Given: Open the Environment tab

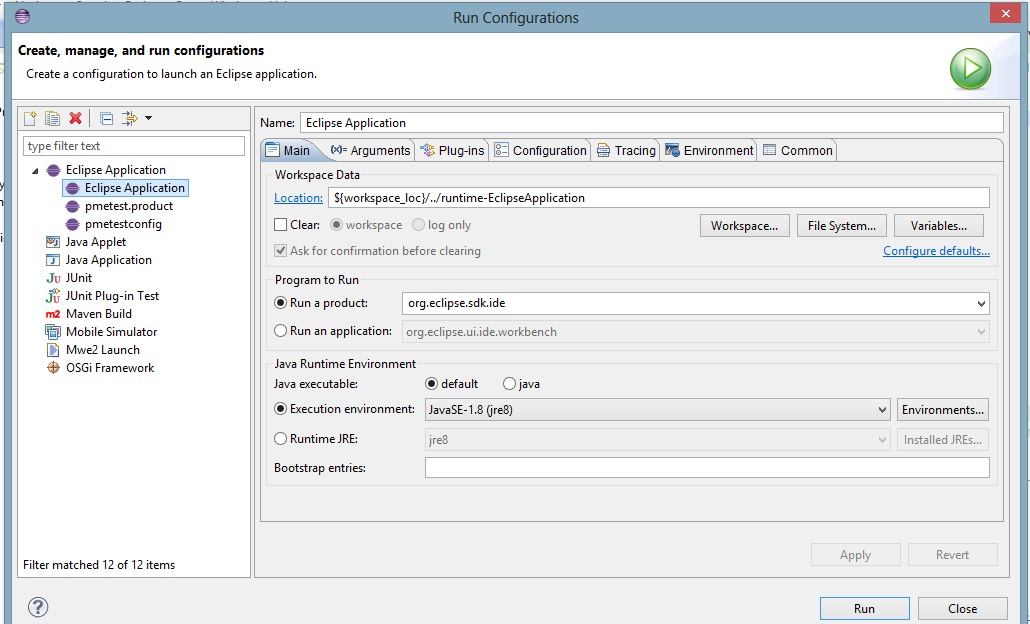Looking at the screenshot, I should 709,150.
